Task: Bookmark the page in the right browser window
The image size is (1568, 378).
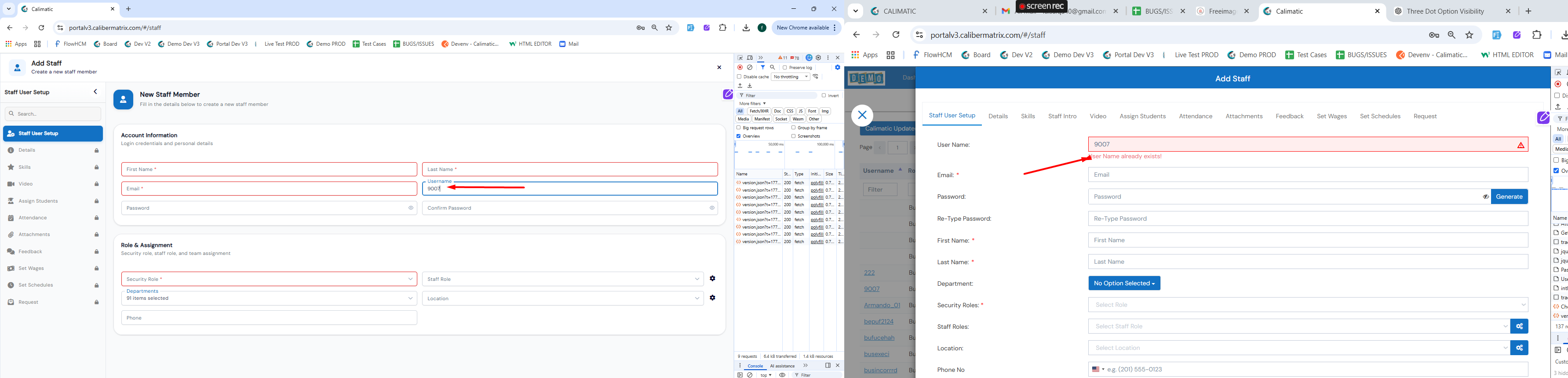Action: 1470,35
